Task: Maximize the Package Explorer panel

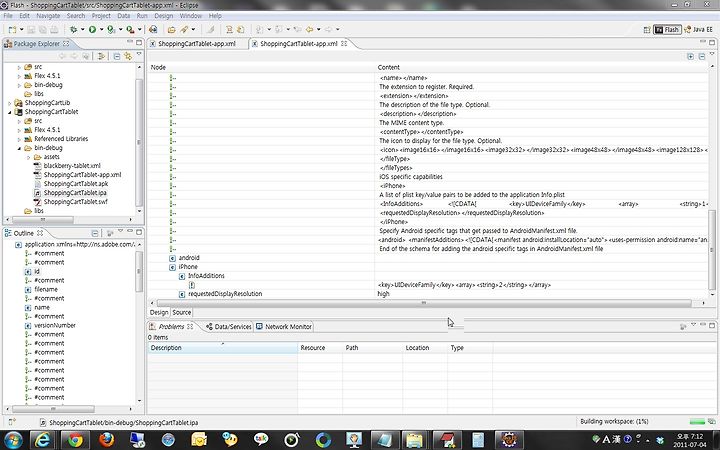Action: (139, 42)
